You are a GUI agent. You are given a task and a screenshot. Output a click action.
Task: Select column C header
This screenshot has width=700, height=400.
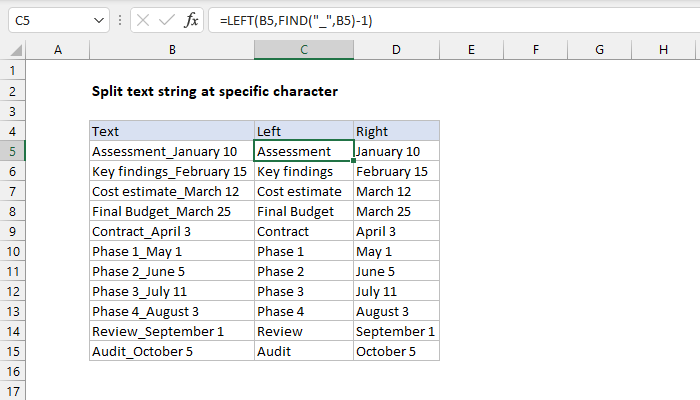tap(304, 50)
